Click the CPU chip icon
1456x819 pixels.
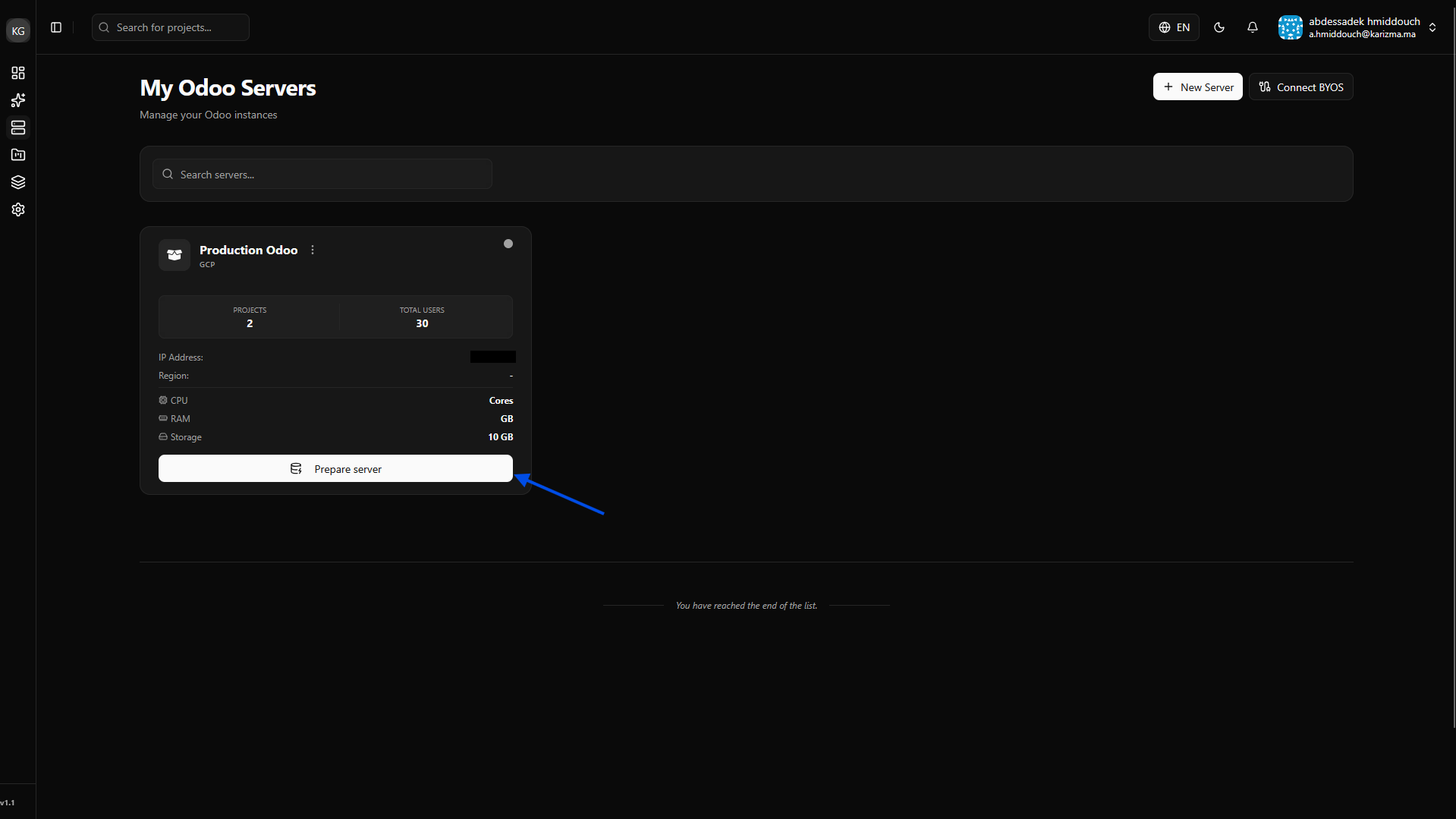[x=163, y=400]
